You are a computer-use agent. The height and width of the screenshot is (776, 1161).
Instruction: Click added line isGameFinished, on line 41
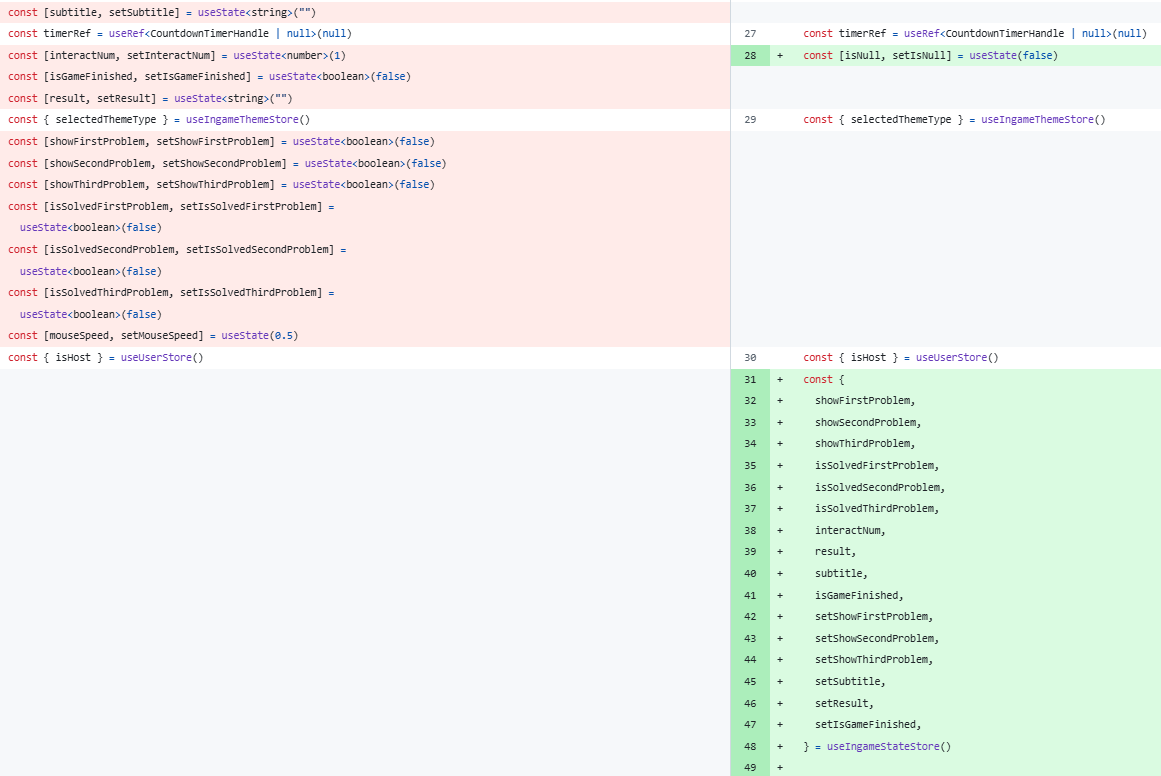tap(859, 596)
